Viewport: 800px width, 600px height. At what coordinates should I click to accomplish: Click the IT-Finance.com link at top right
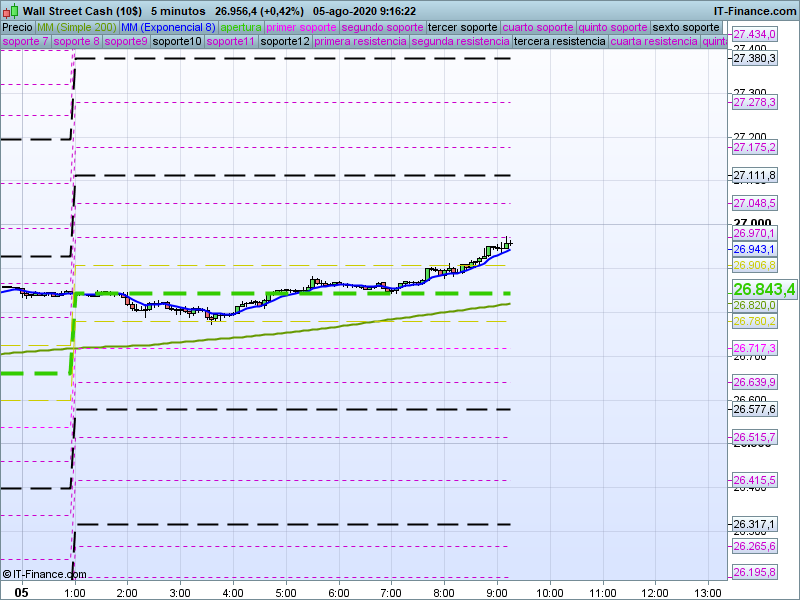click(755, 10)
